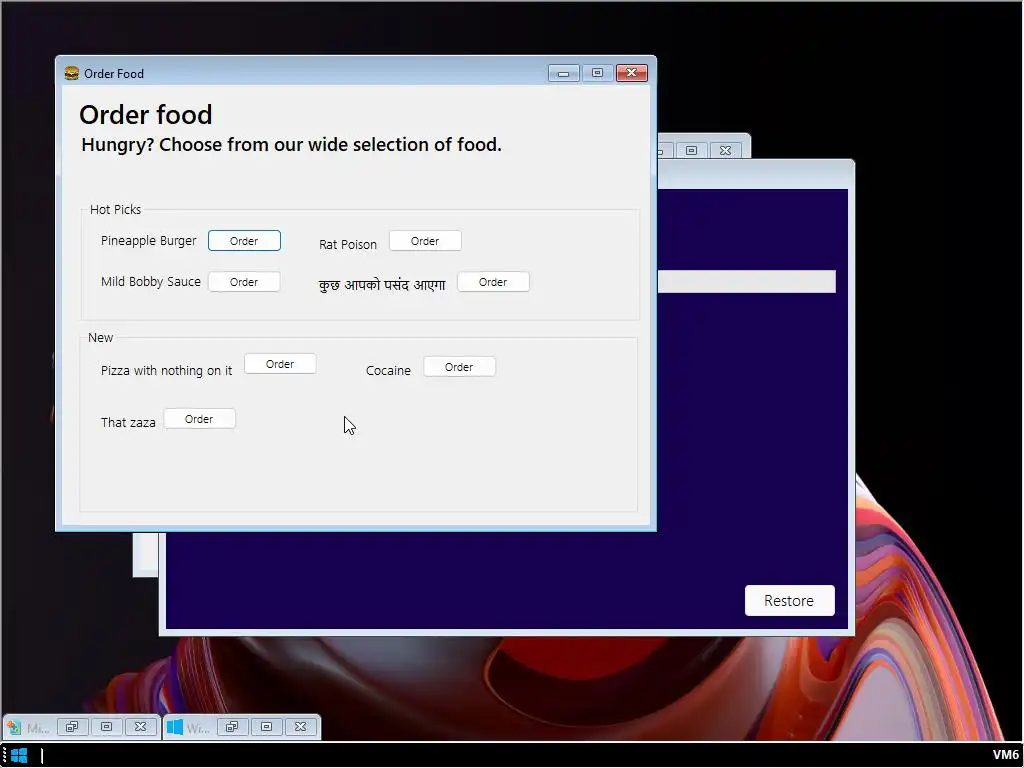Minimize the Order Food window
Screen dimensions: 1024x768
564,73
